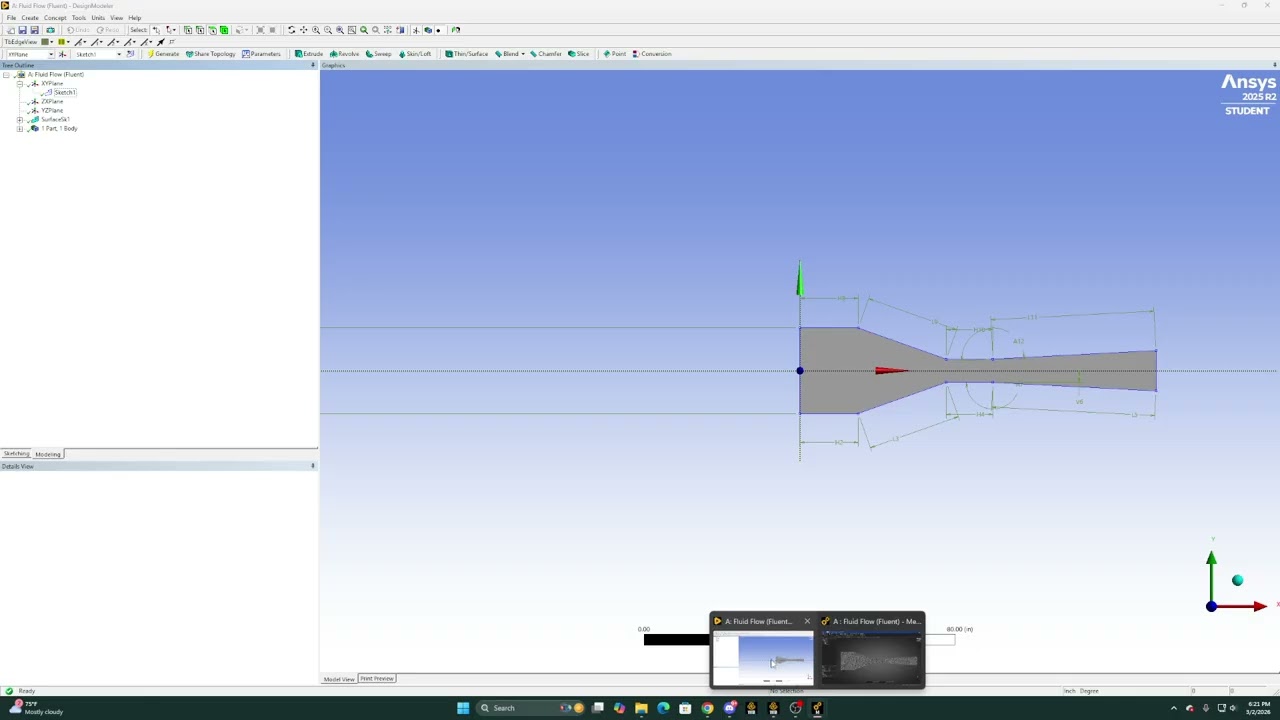Viewport: 1280px width, 720px height.
Task: Close the DesignModeler taskbar preview
Action: tap(807, 621)
